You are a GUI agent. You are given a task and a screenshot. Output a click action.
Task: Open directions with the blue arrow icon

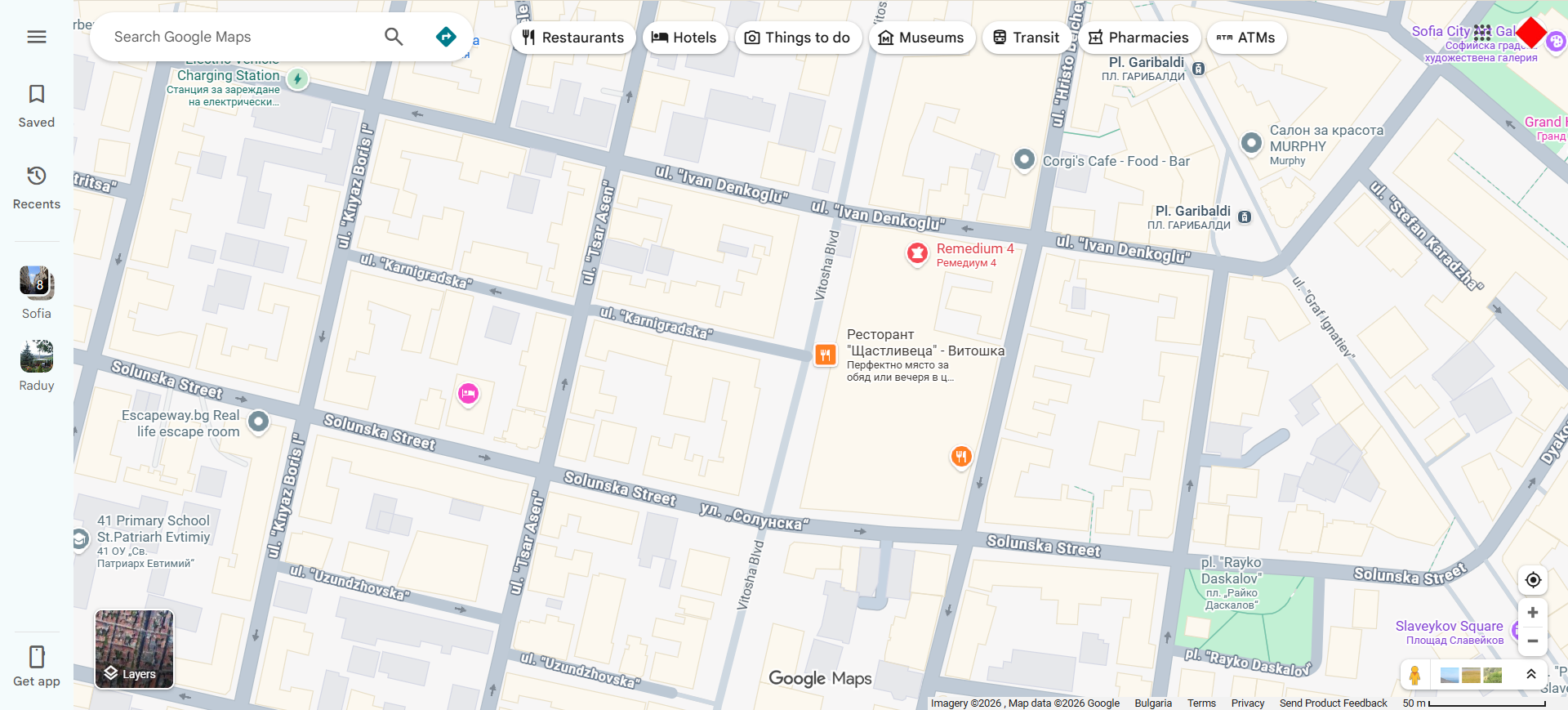(x=446, y=37)
